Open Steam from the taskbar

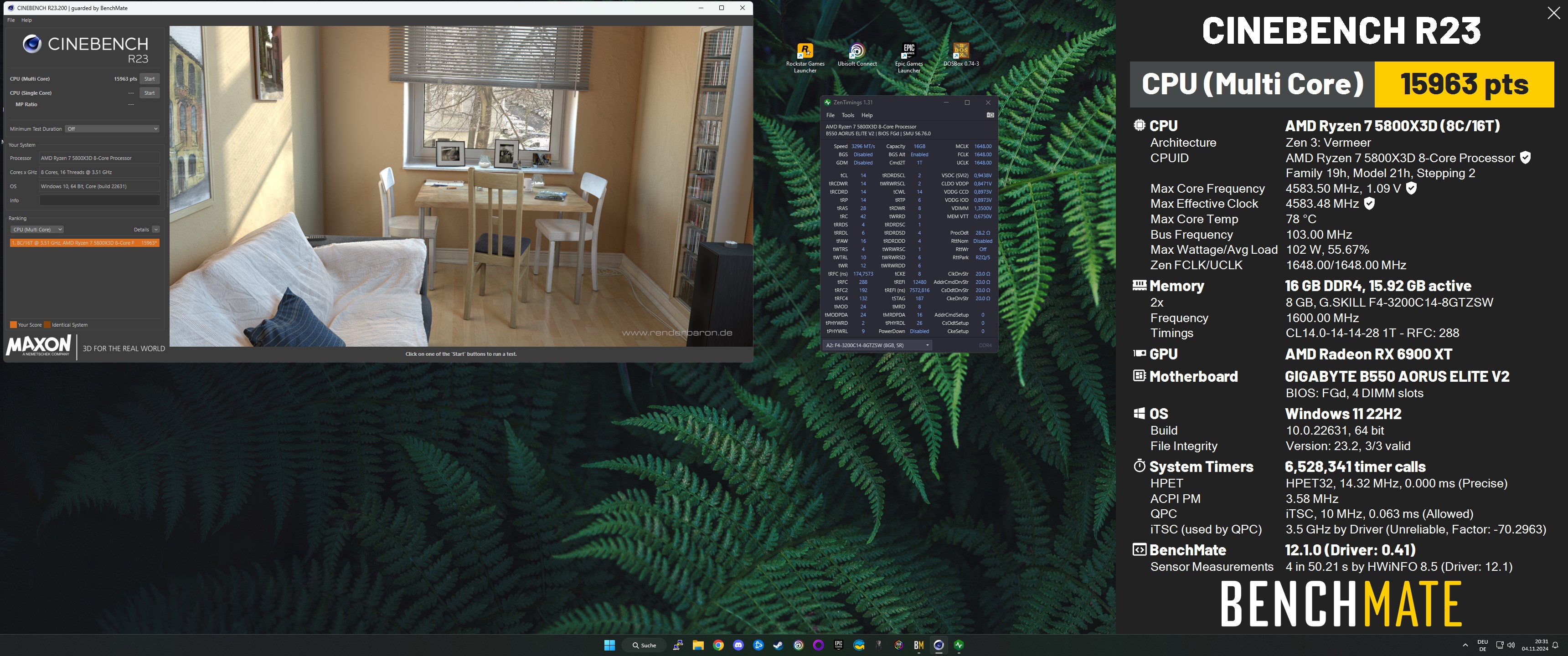[x=778, y=645]
